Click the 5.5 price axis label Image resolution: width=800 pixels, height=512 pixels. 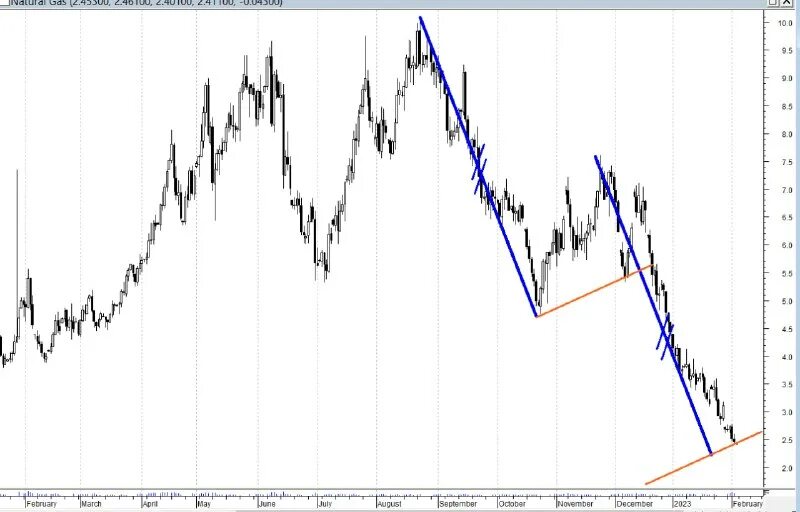coord(786,273)
